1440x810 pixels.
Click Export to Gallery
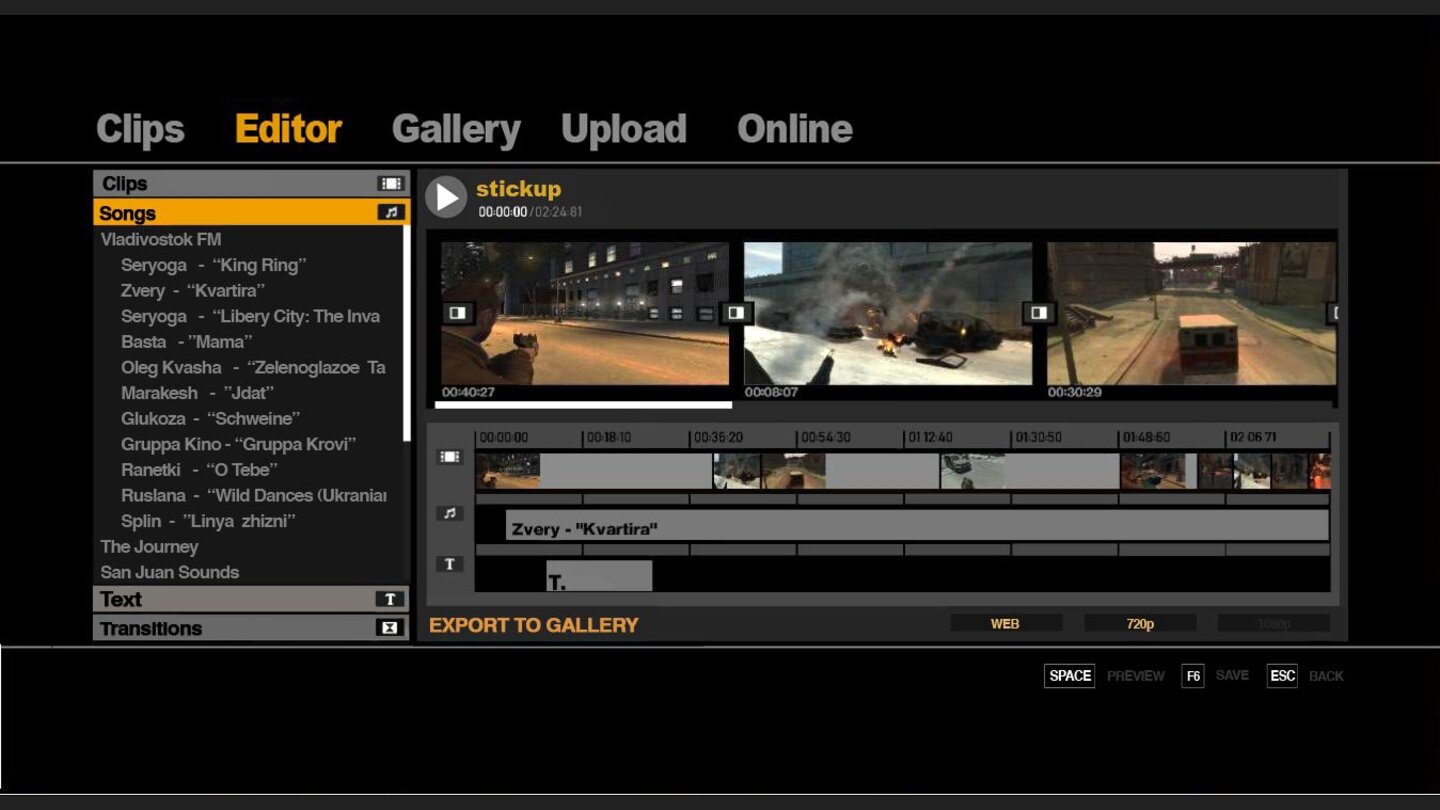click(x=533, y=625)
